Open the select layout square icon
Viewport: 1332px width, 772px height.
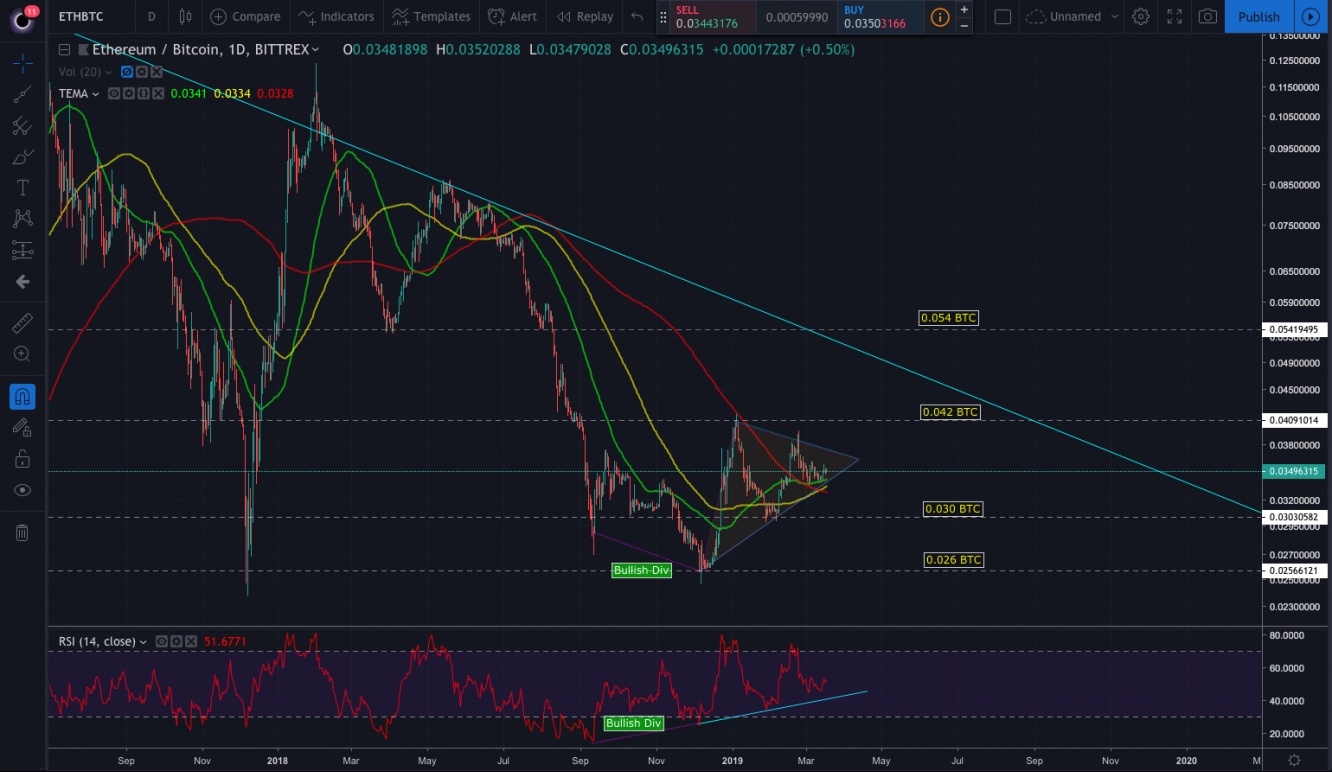1003,16
